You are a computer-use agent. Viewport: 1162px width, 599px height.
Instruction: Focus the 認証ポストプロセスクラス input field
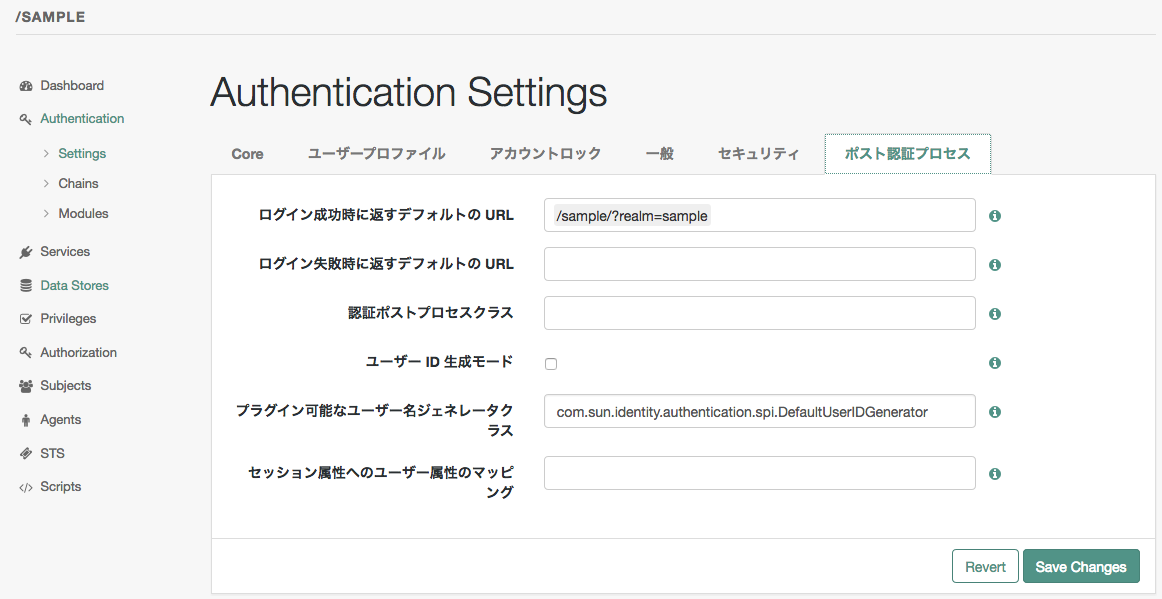click(759, 313)
